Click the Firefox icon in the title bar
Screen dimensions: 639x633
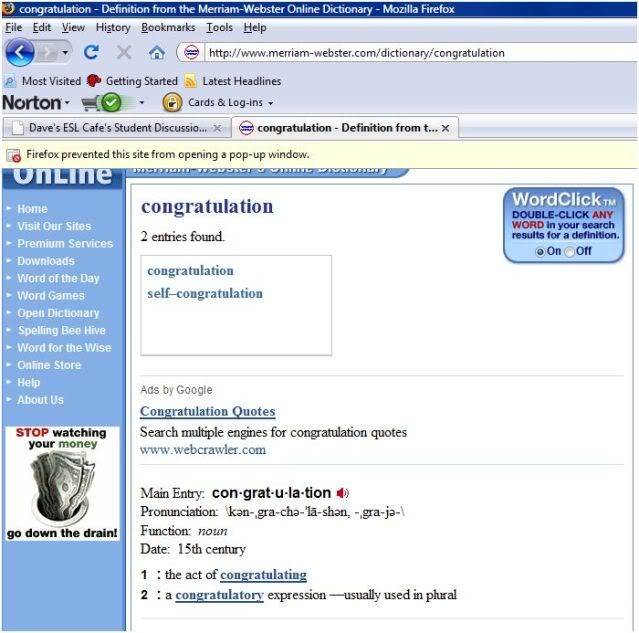click(x=9, y=9)
